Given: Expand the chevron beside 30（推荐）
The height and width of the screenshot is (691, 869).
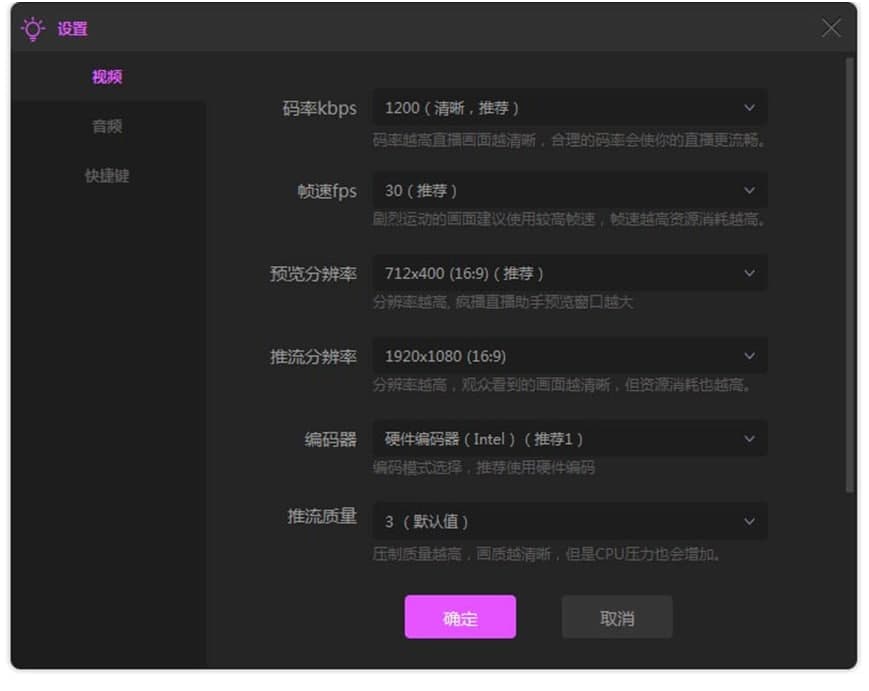Looking at the screenshot, I should (x=750, y=190).
